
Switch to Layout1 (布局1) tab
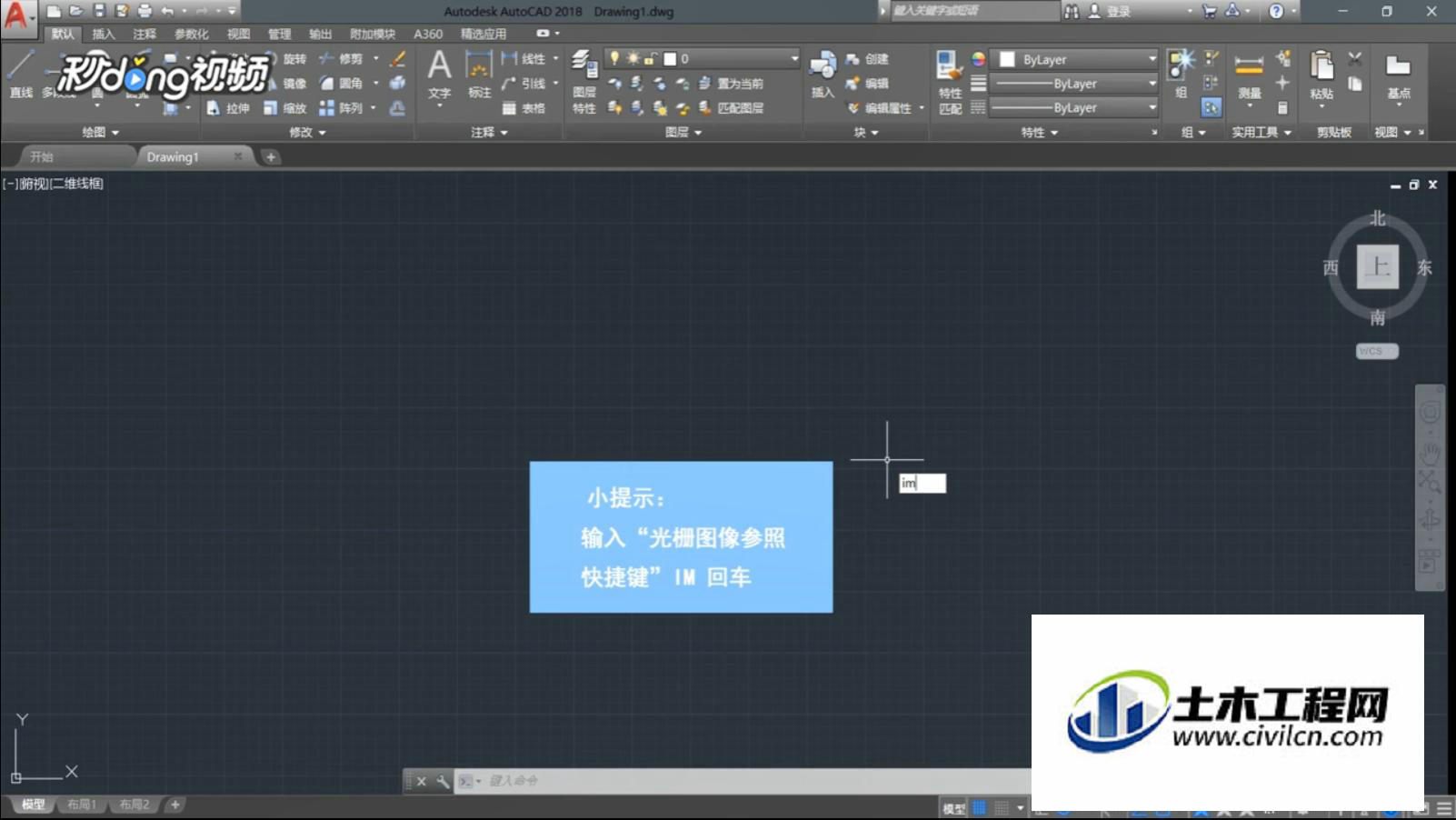tap(82, 805)
